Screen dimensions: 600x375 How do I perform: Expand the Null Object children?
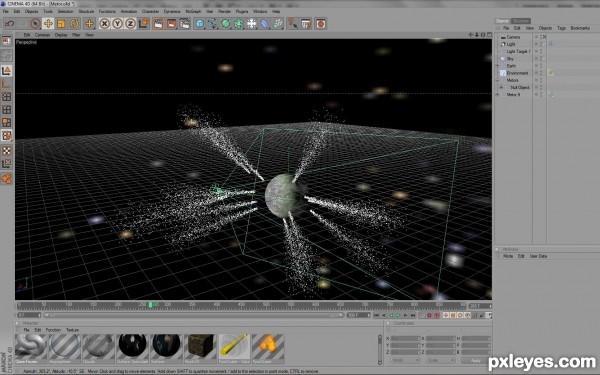tap(501, 87)
